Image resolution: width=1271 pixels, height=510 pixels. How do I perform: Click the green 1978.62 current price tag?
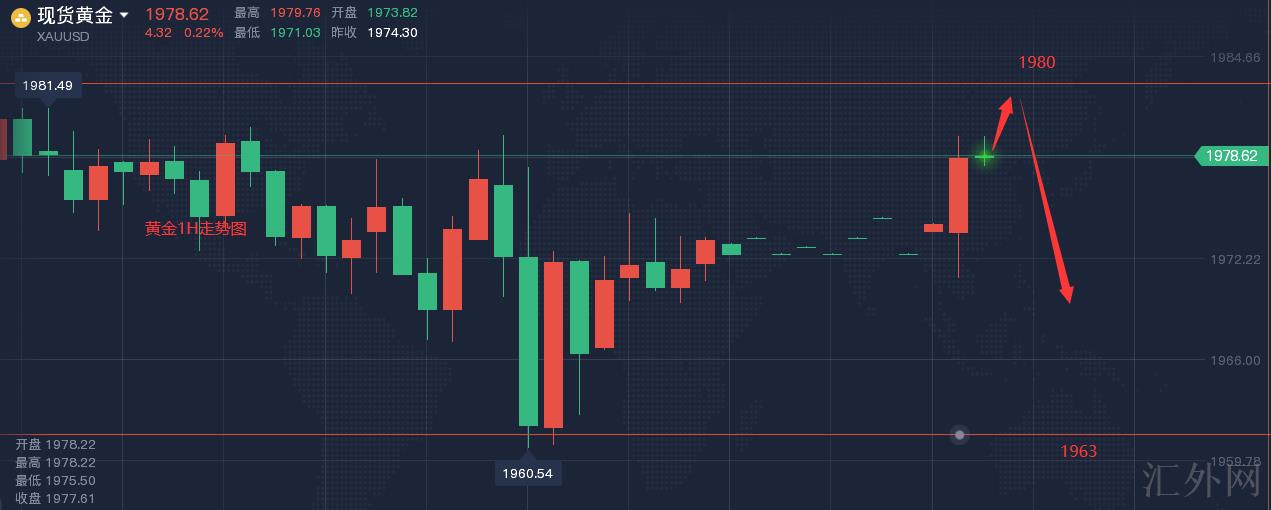pos(1229,156)
